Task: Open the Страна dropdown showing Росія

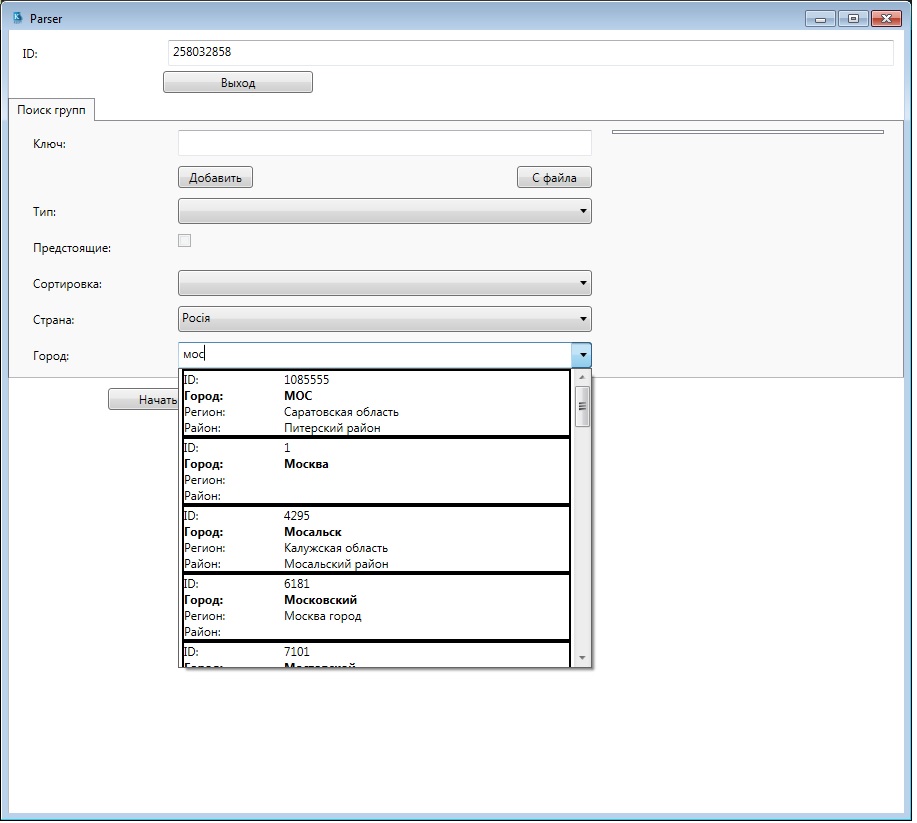Action: (384, 319)
